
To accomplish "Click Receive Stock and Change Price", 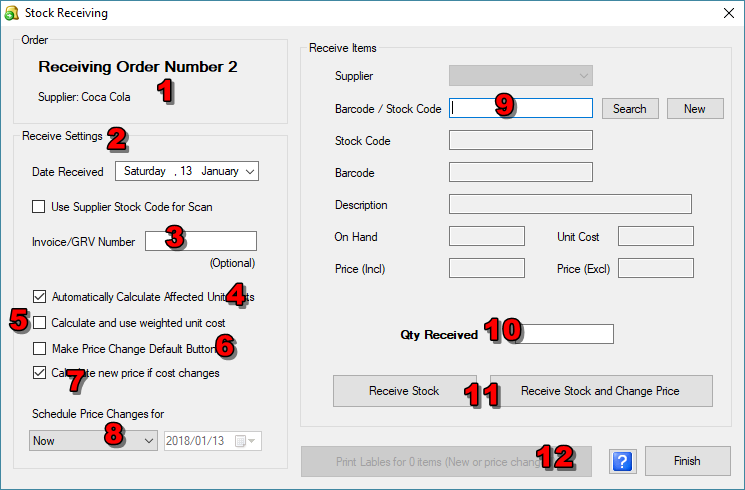I will pyautogui.click(x=600, y=391).
